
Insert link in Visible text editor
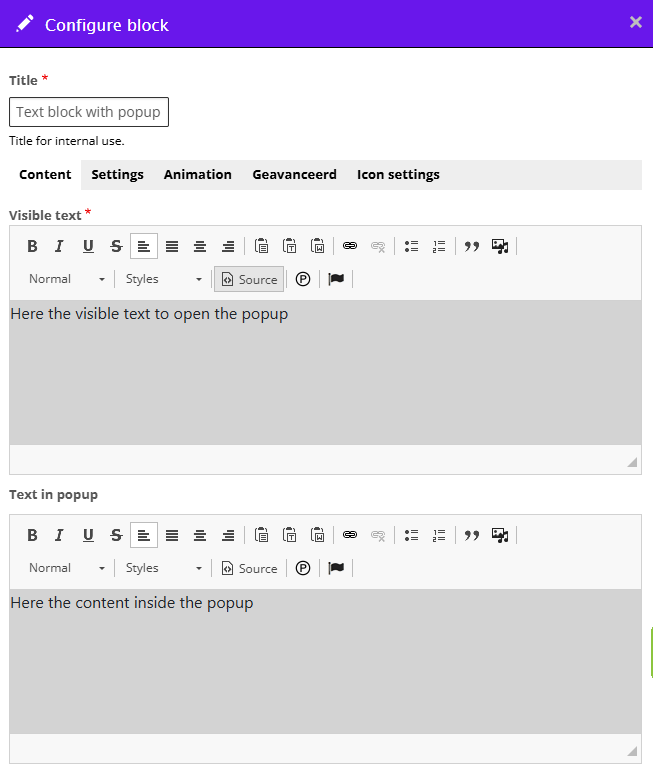coord(350,246)
